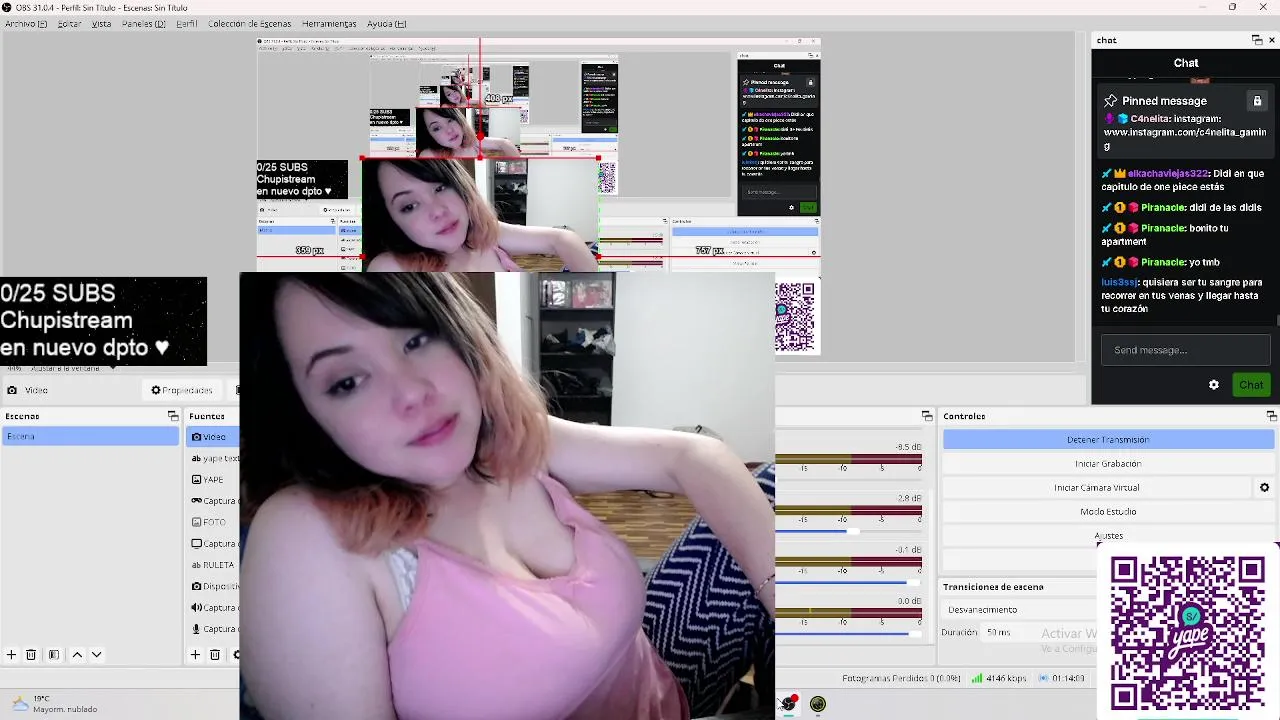Viewport: 1280px width, 720px height.
Task: Click the pin icon beside Pinned message
Action: 1110,101
